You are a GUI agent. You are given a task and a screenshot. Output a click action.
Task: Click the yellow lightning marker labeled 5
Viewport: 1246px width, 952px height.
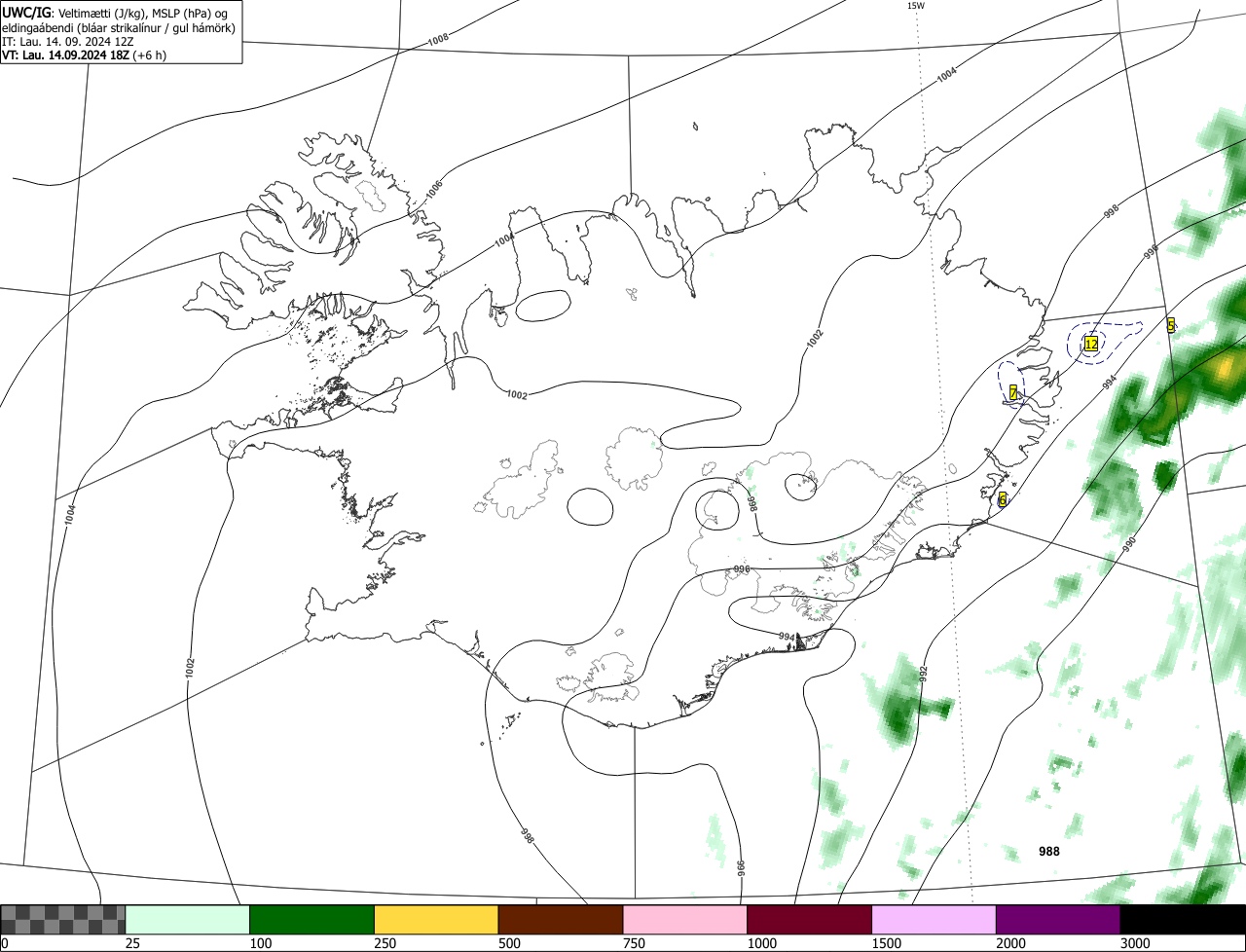click(1171, 325)
